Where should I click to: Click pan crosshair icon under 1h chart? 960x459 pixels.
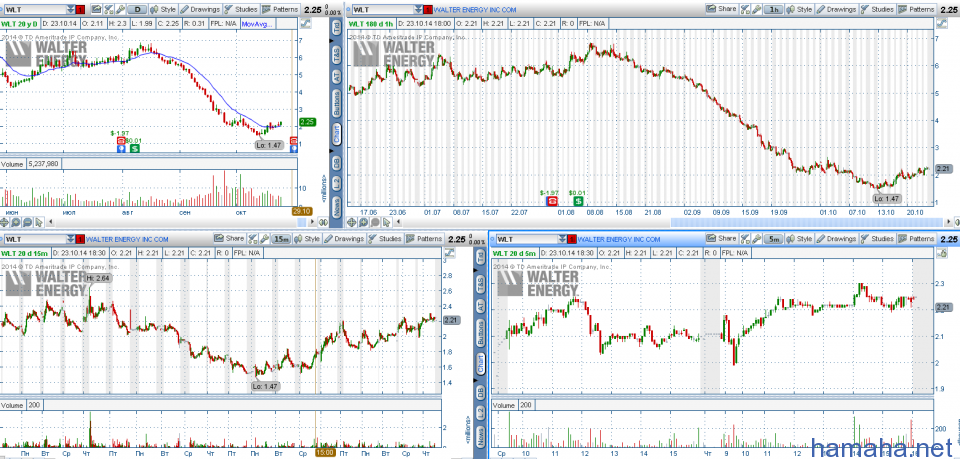click(x=353, y=222)
